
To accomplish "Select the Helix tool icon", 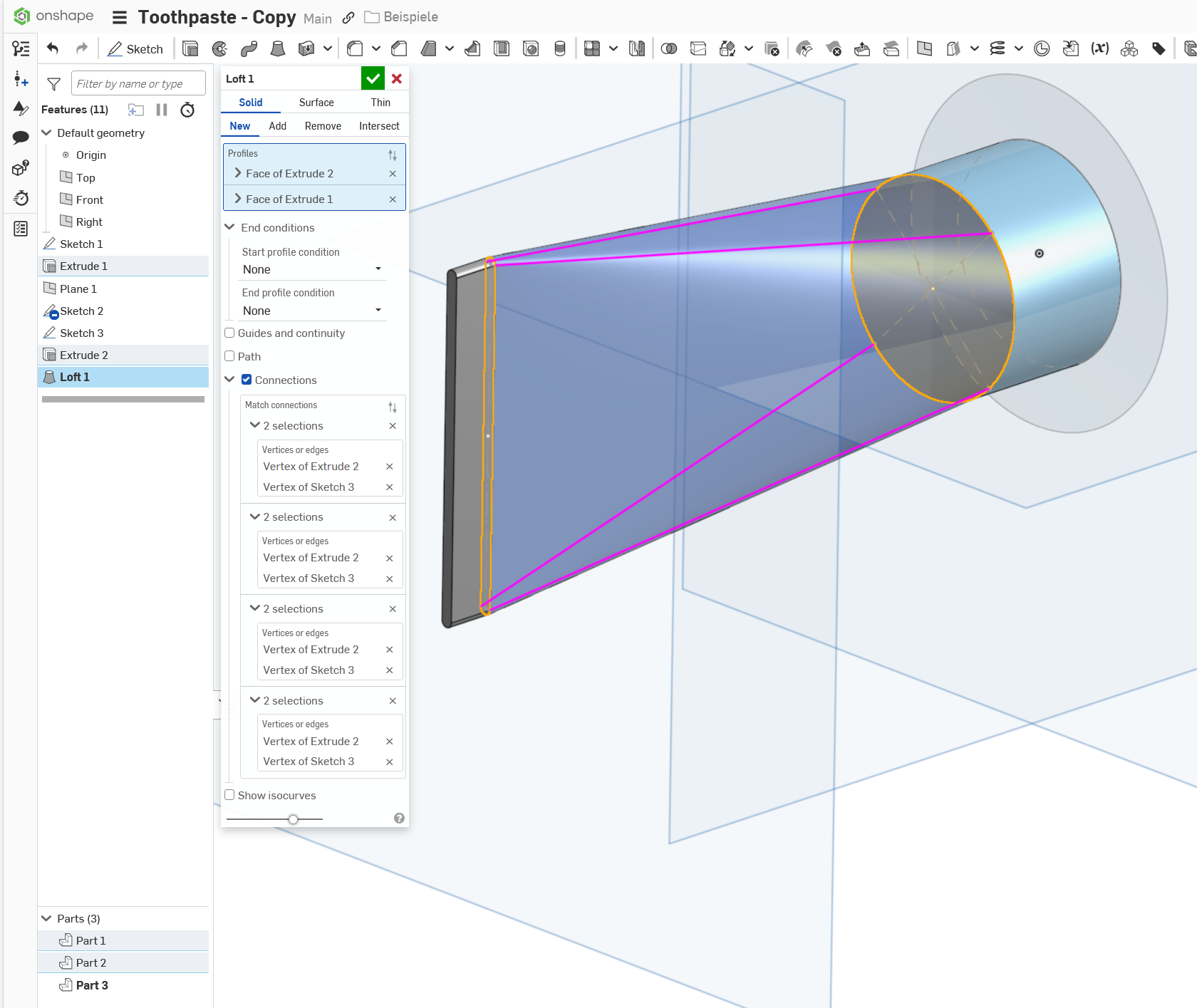I will coord(997,48).
